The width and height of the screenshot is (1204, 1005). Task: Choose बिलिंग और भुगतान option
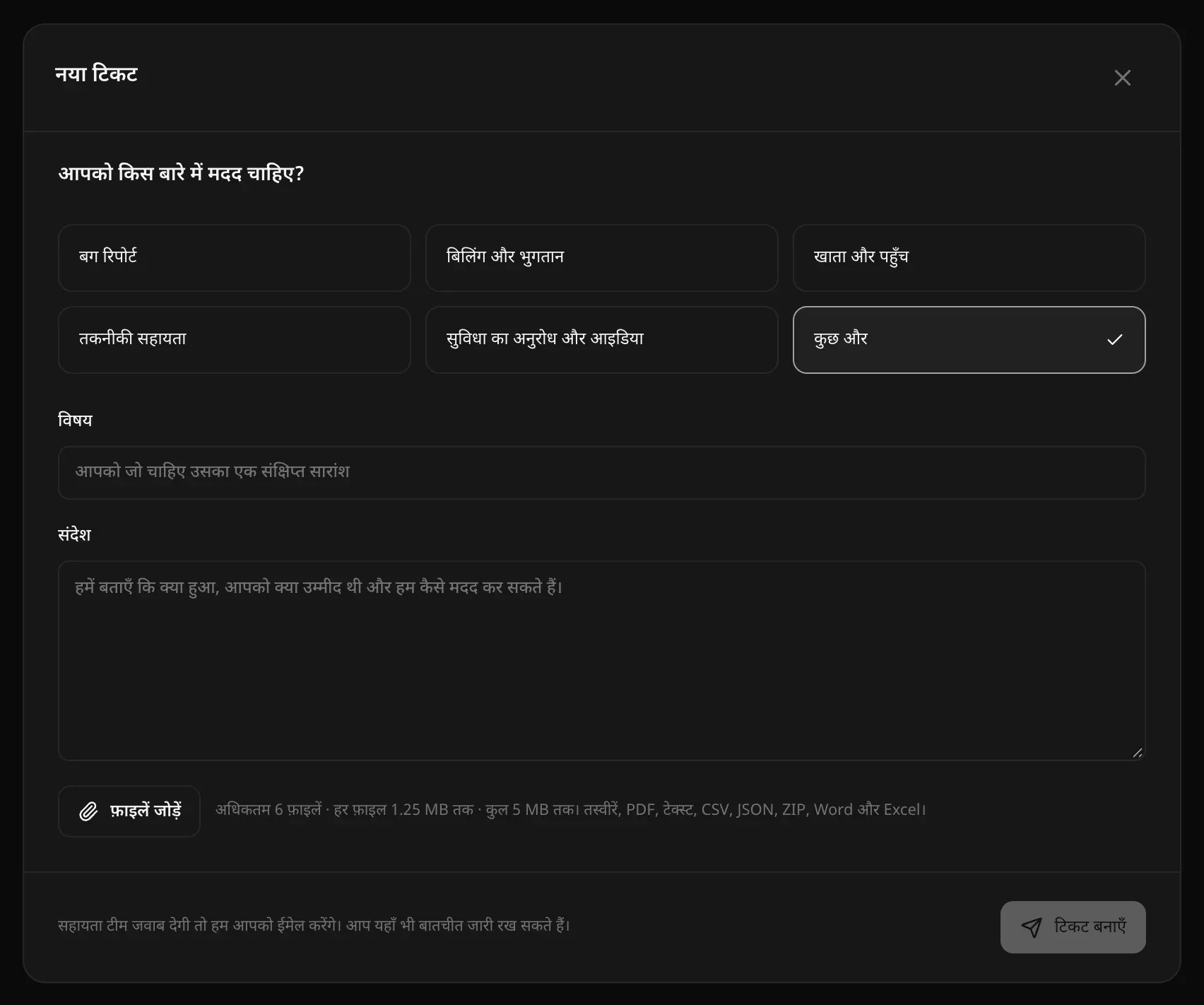point(602,258)
